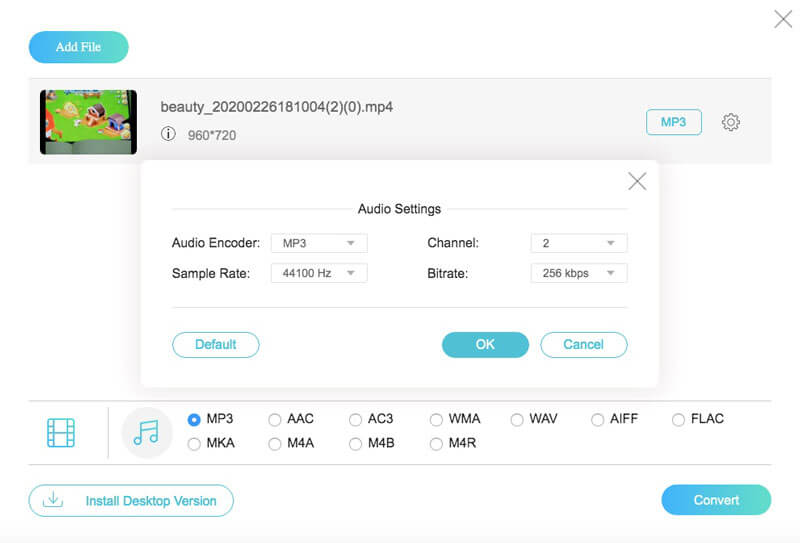The image size is (800, 543).
Task: Click the Channel: label
Action: coord(453,243)
